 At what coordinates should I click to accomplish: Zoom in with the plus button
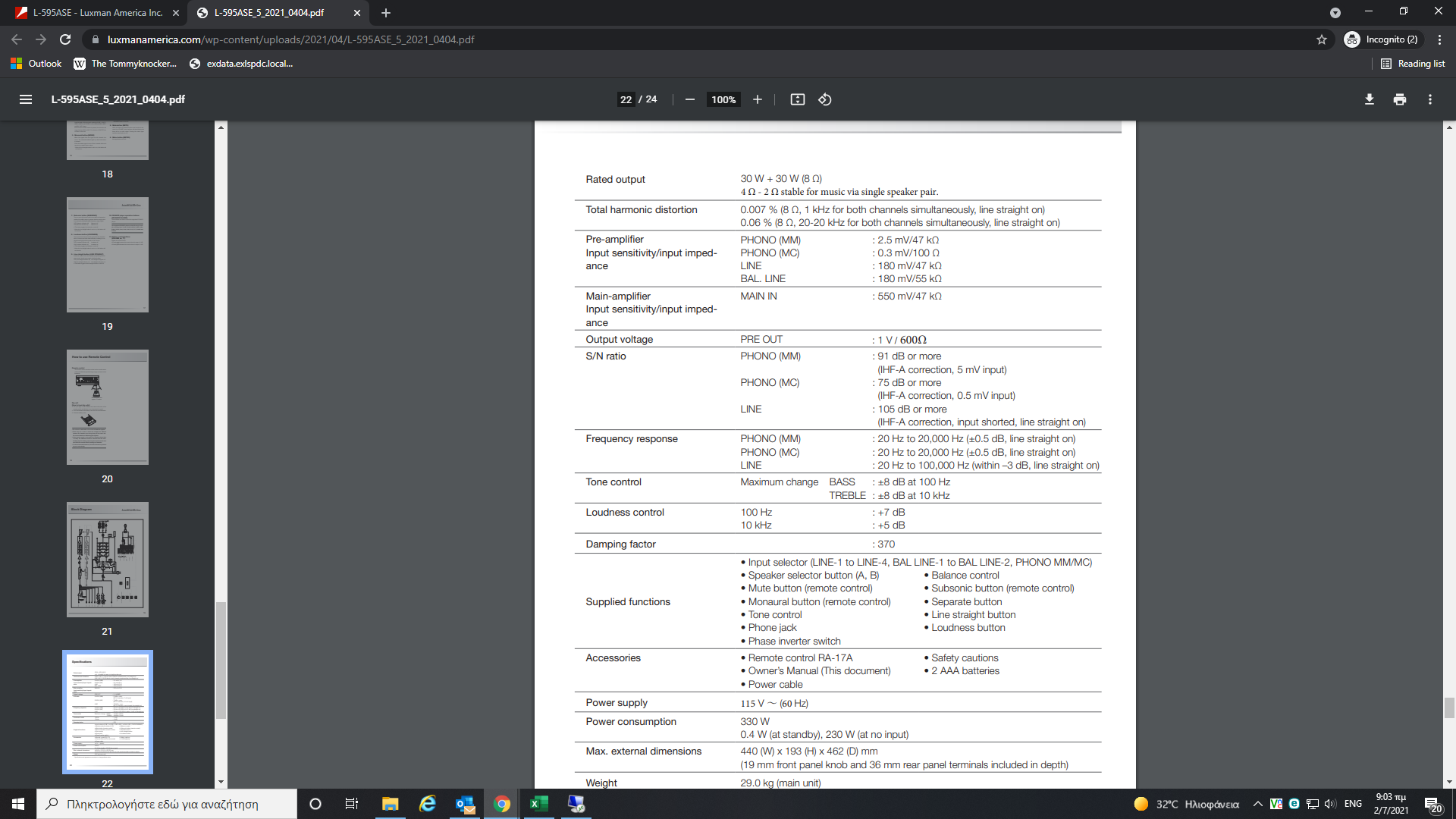757,99
